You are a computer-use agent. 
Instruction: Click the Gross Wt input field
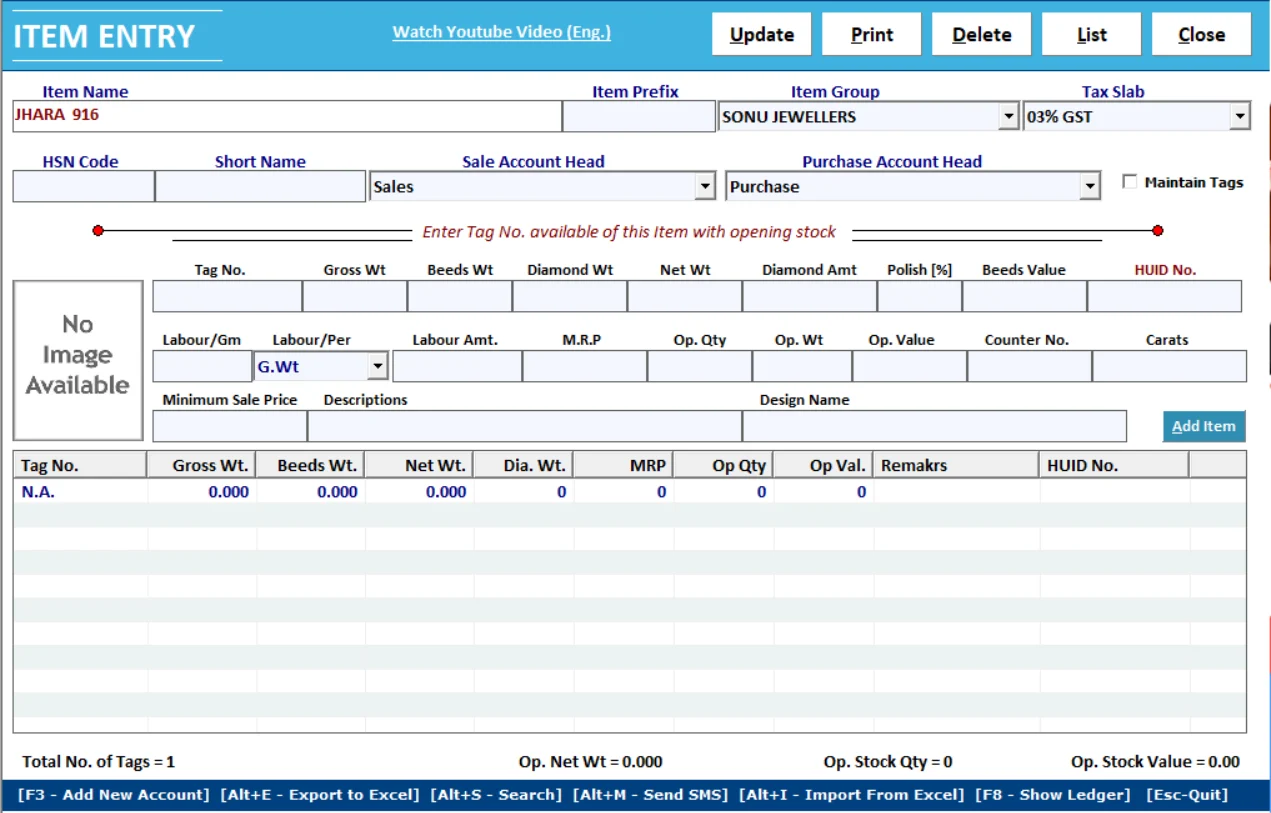pyautogui.click(x=355, y=297)
